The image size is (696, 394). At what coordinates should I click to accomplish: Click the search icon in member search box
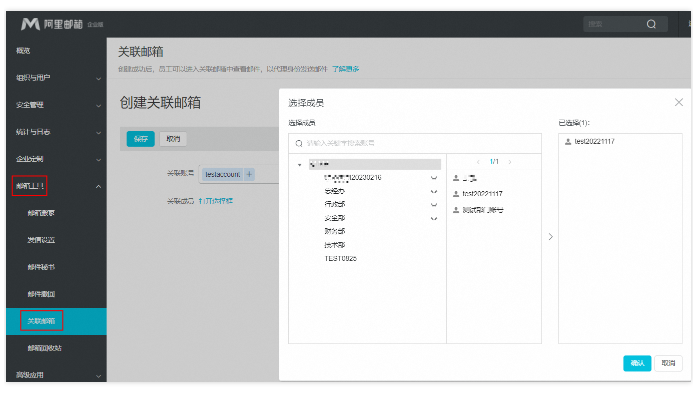[299, 143]
